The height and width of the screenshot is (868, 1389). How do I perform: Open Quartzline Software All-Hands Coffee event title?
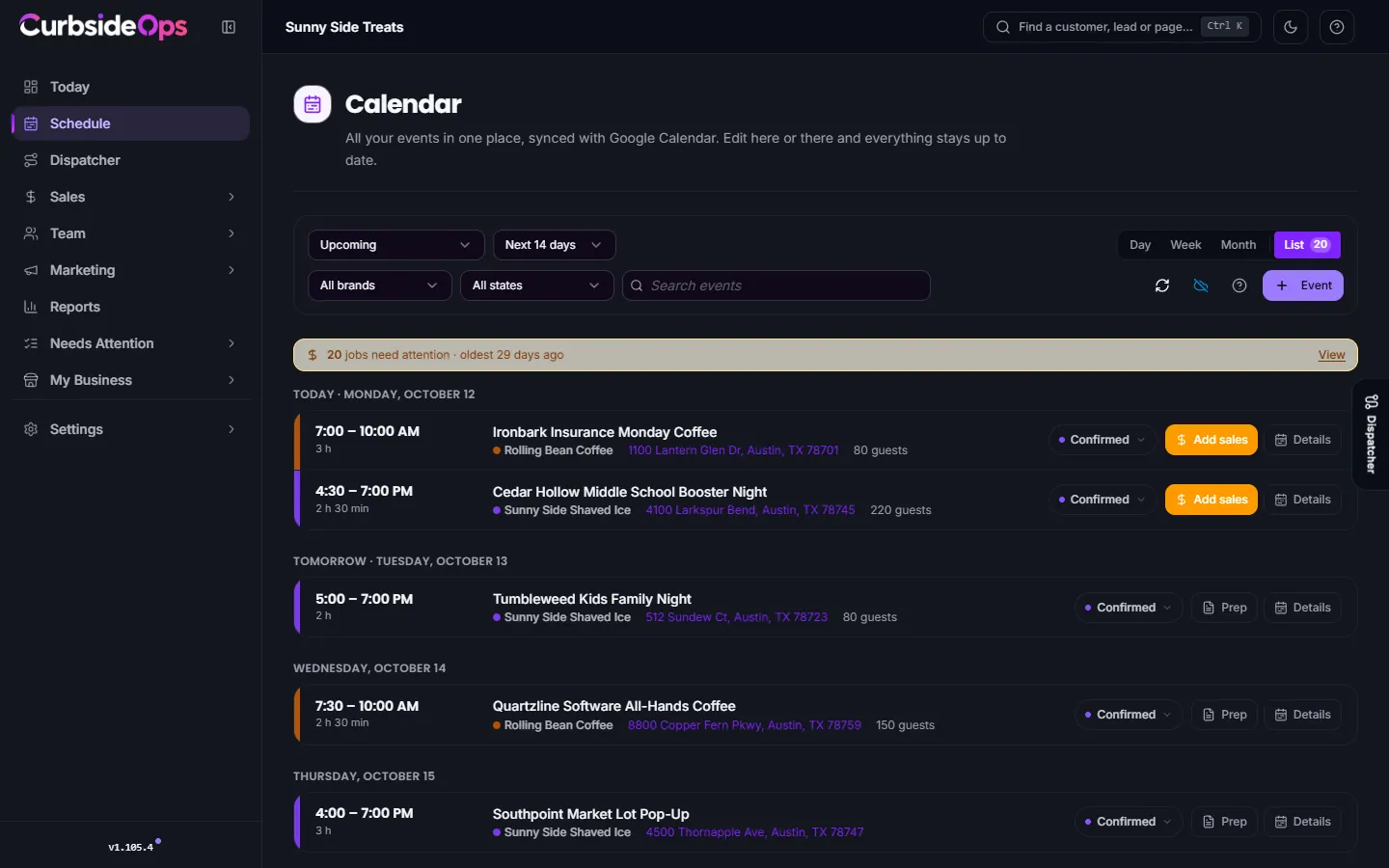[x=613, y=706]
